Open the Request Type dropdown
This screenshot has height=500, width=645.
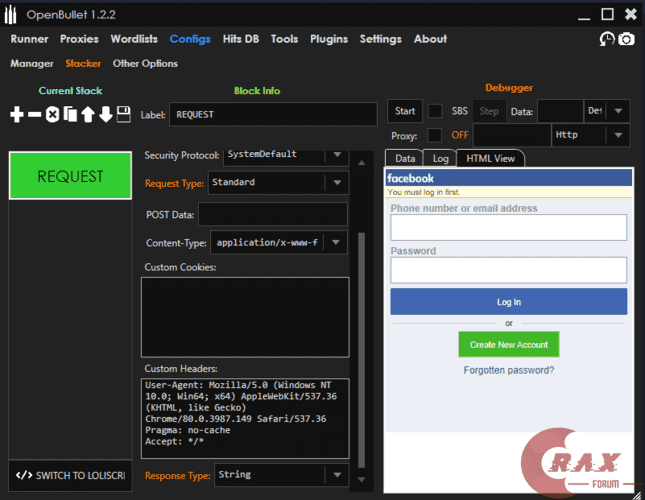coord(336,183)
